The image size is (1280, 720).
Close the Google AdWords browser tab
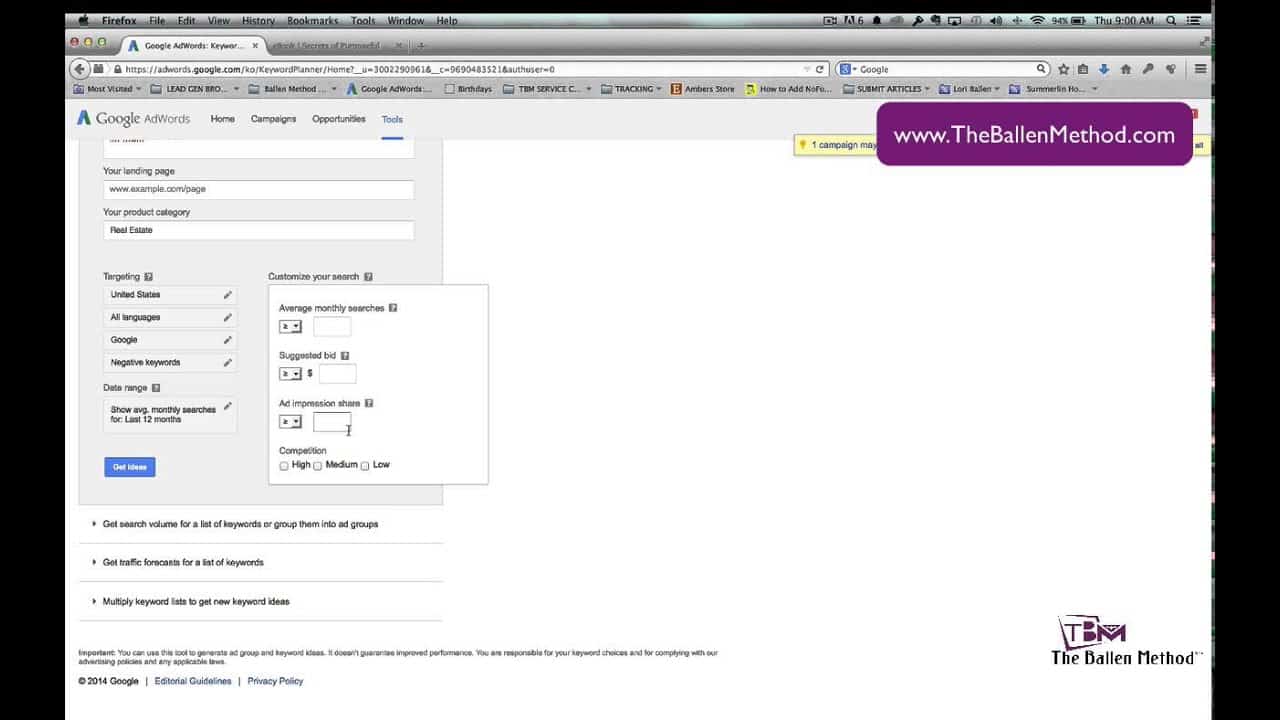coord(255,45)
